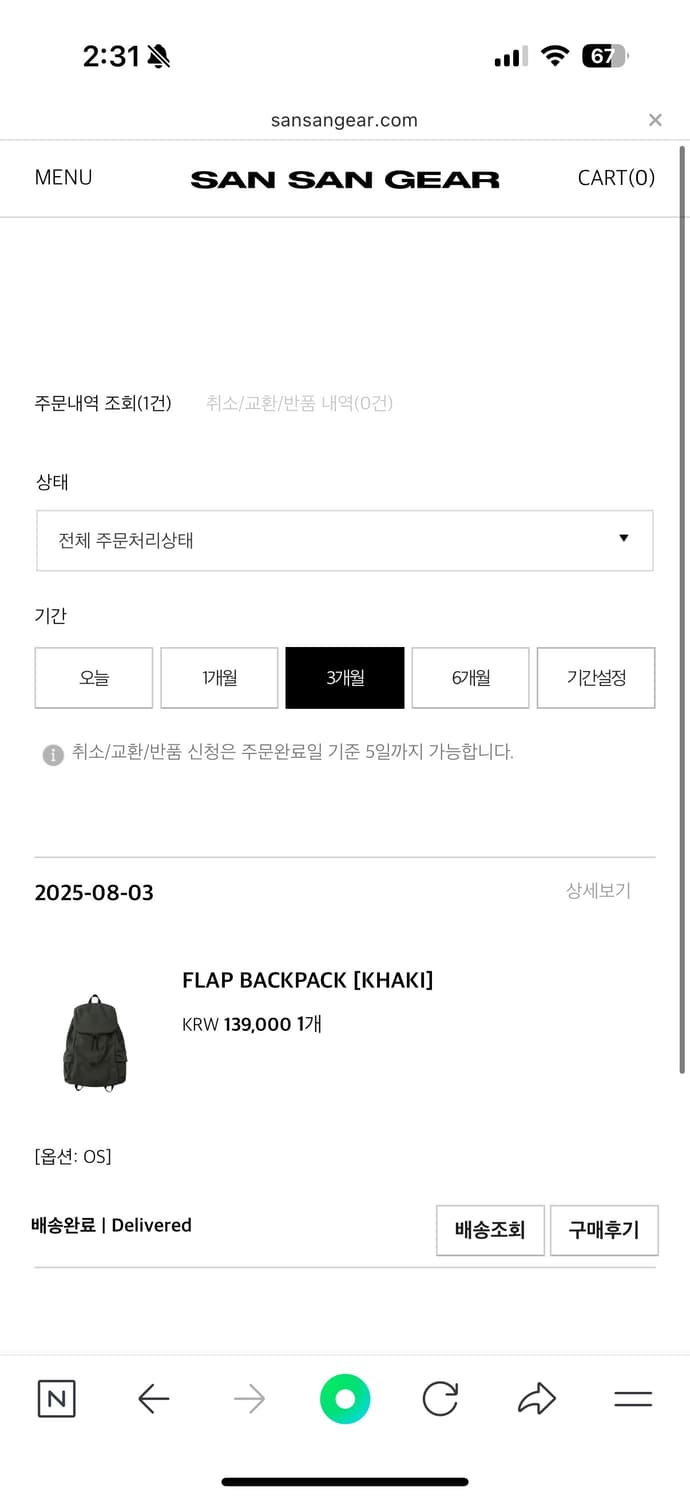The height and width of the screenshot is (1500, 690).
Task: Switch to 취소/교환/반품 내역 tab
Action: 299,403
